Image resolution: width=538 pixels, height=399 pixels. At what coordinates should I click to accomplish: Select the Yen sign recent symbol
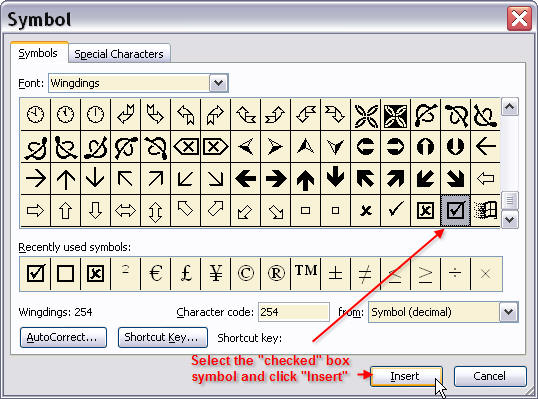(215, 274)
